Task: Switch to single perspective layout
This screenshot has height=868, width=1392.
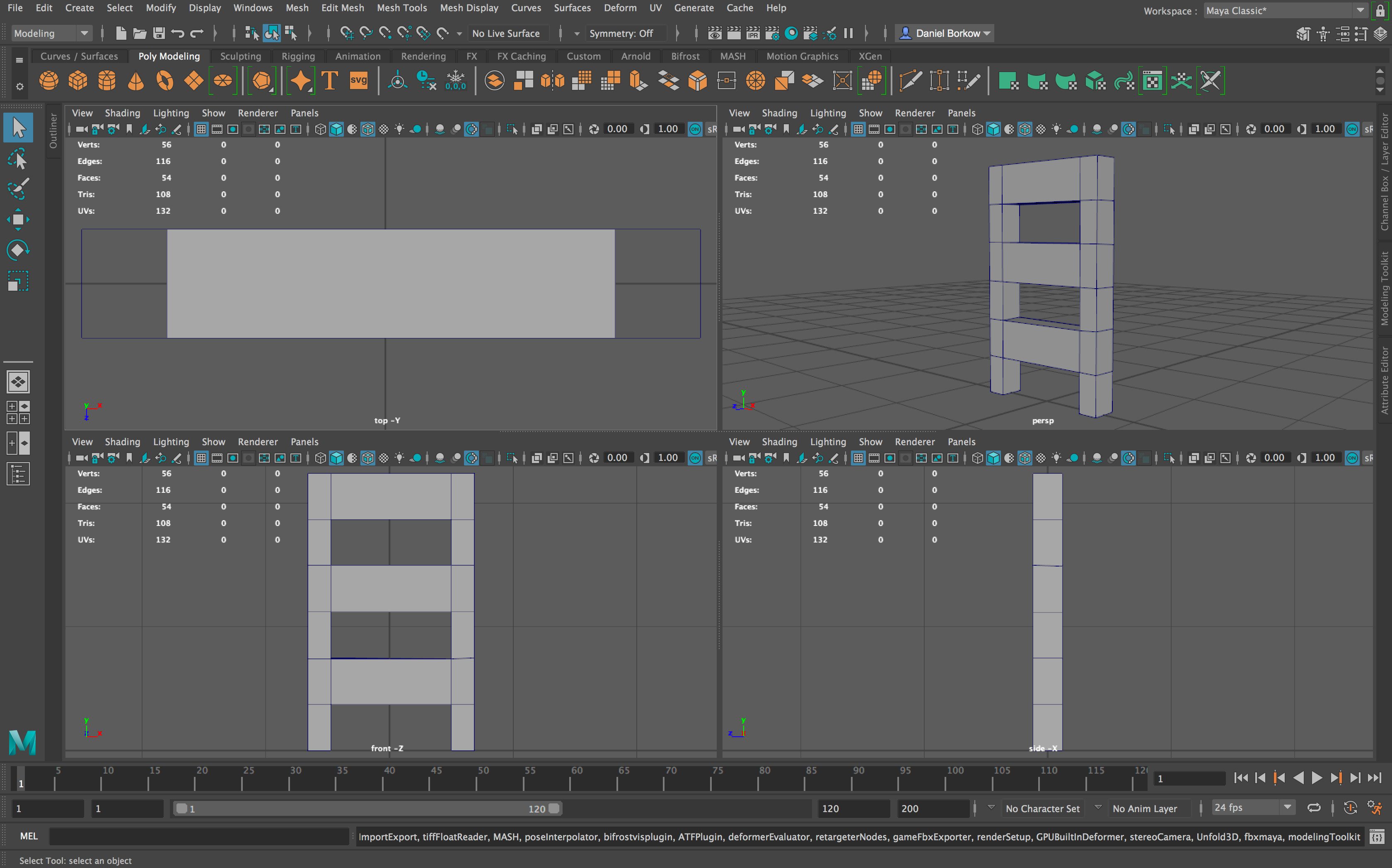Action: pyautogui.click(x=18, y=382)
